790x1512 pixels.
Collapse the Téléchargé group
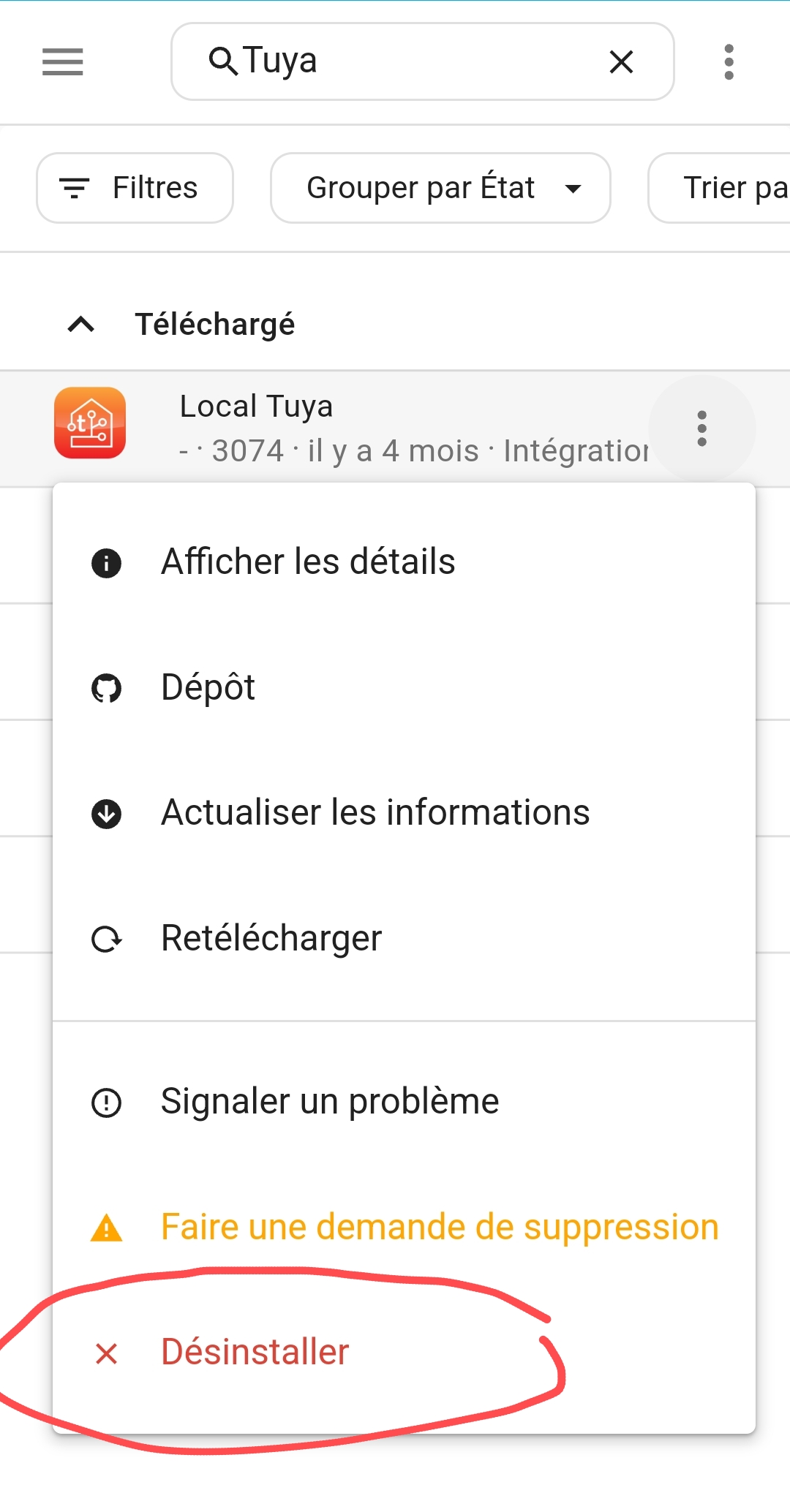(x=81, y=325)
